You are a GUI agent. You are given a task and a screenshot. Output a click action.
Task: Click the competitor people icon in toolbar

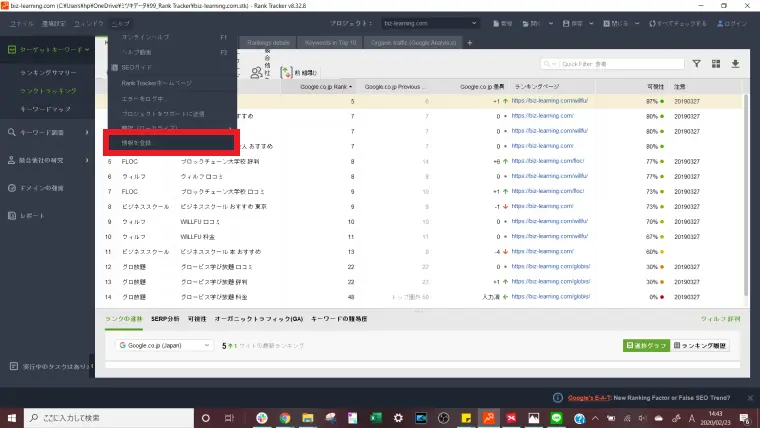coord(257,71)
